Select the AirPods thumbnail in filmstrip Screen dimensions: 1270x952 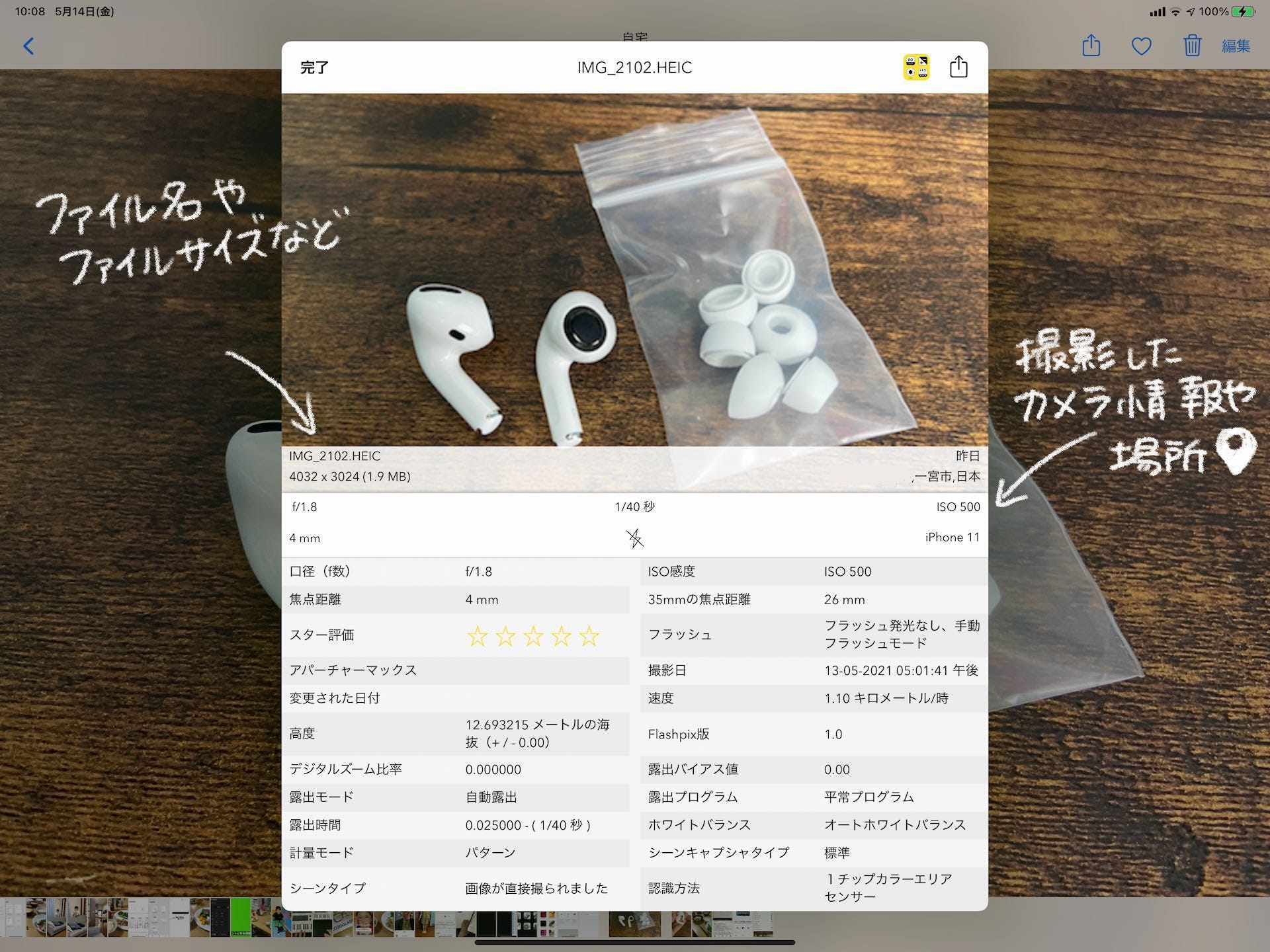pyautogui.click(x=634, y=924)
